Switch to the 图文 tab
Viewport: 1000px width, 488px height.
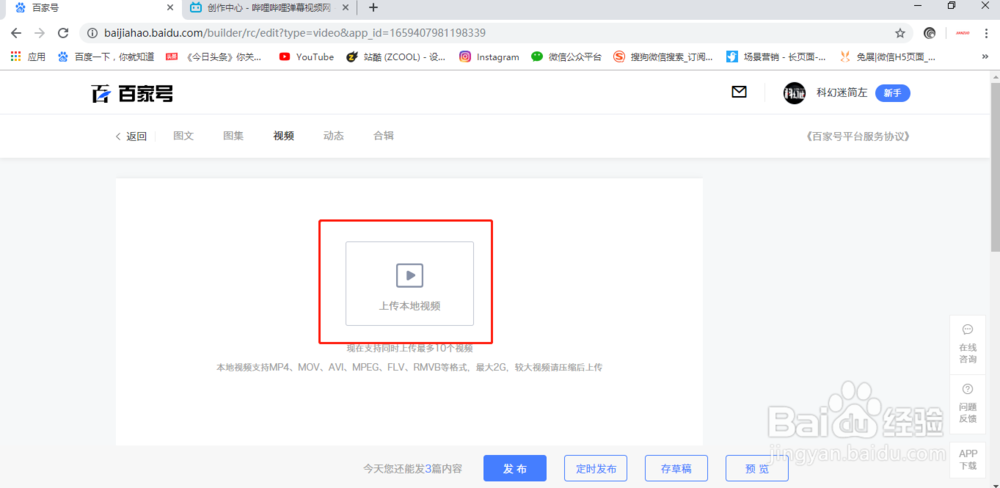[184, 136]
